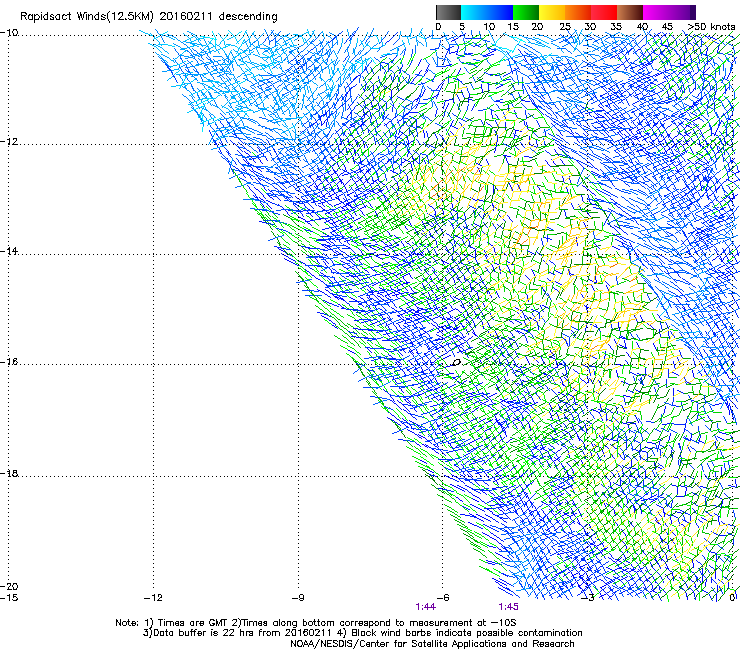The width and height of the screenshot is (740, 650).
Task: Click the word 'descending' in the title
Action: pyautogui.click(x=248, y=16)
